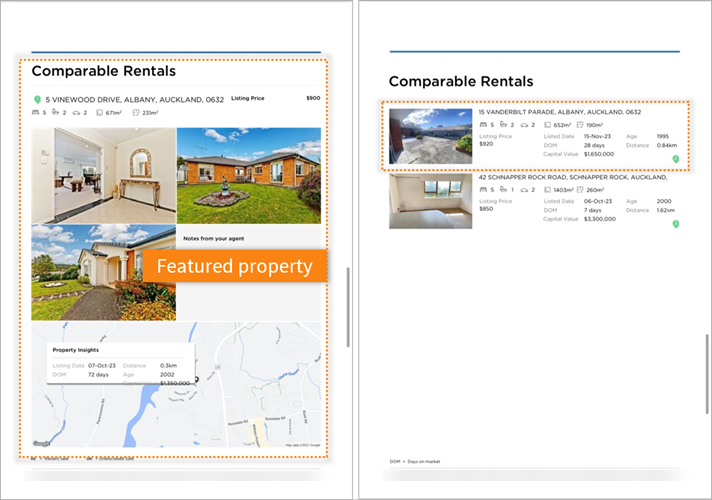
Task: Click the '$920' listing price
Action: tap(486, 144)
